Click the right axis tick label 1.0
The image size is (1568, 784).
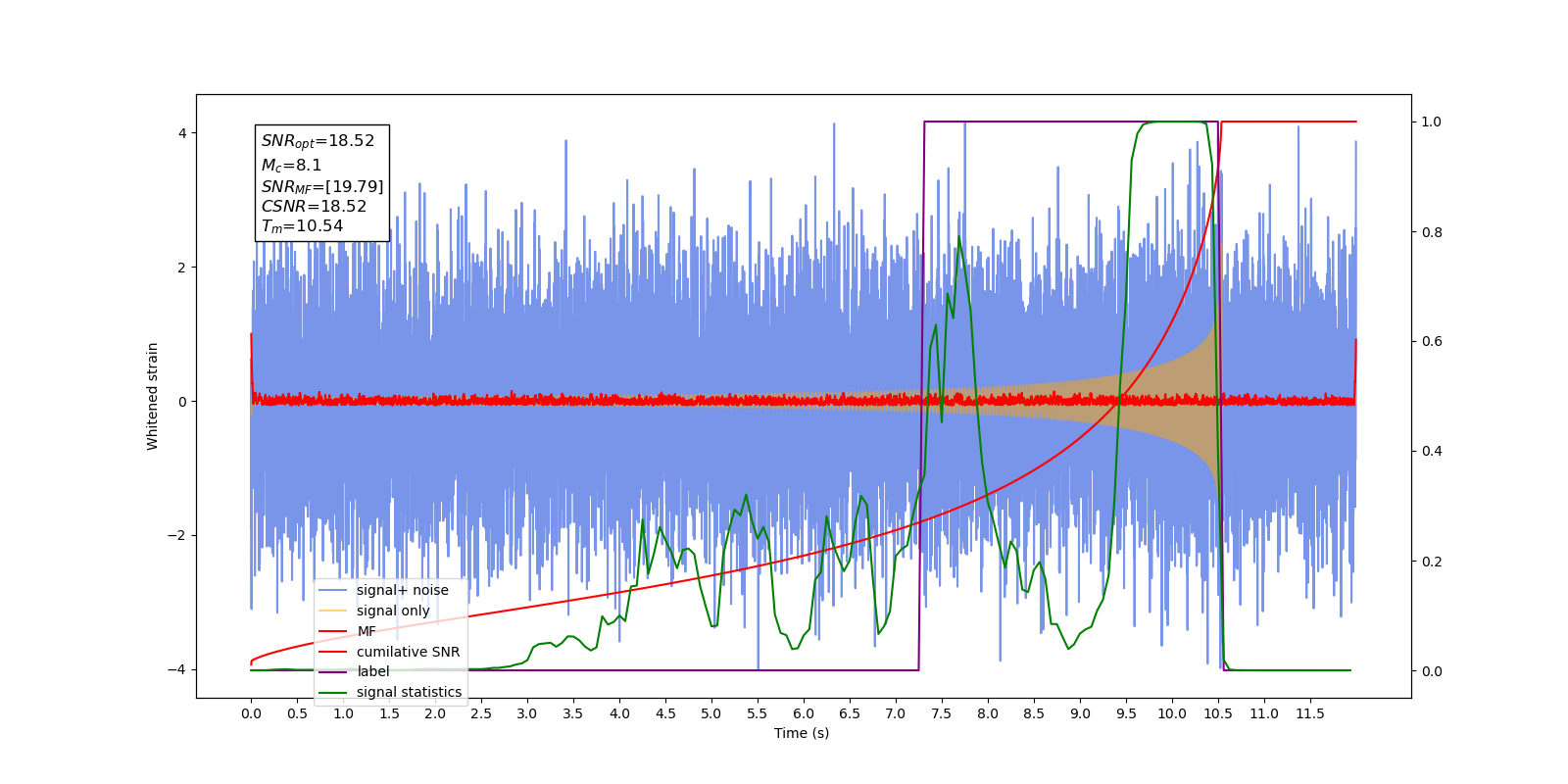(1432, 122)
